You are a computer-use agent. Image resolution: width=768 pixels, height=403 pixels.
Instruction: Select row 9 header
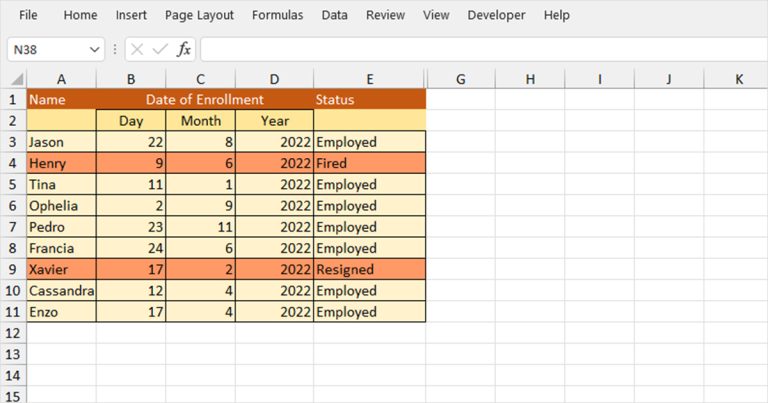13,269
